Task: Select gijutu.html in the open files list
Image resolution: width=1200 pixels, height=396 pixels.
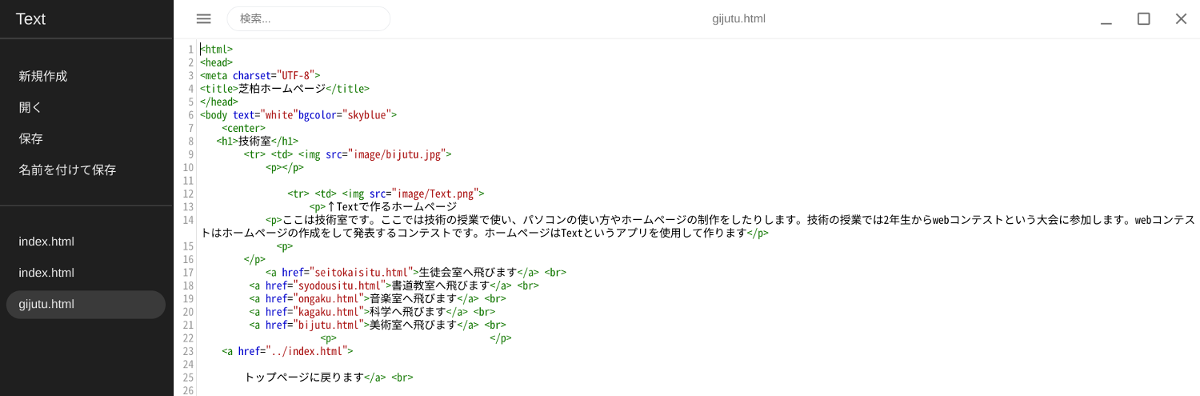Action: coord(86,304)
